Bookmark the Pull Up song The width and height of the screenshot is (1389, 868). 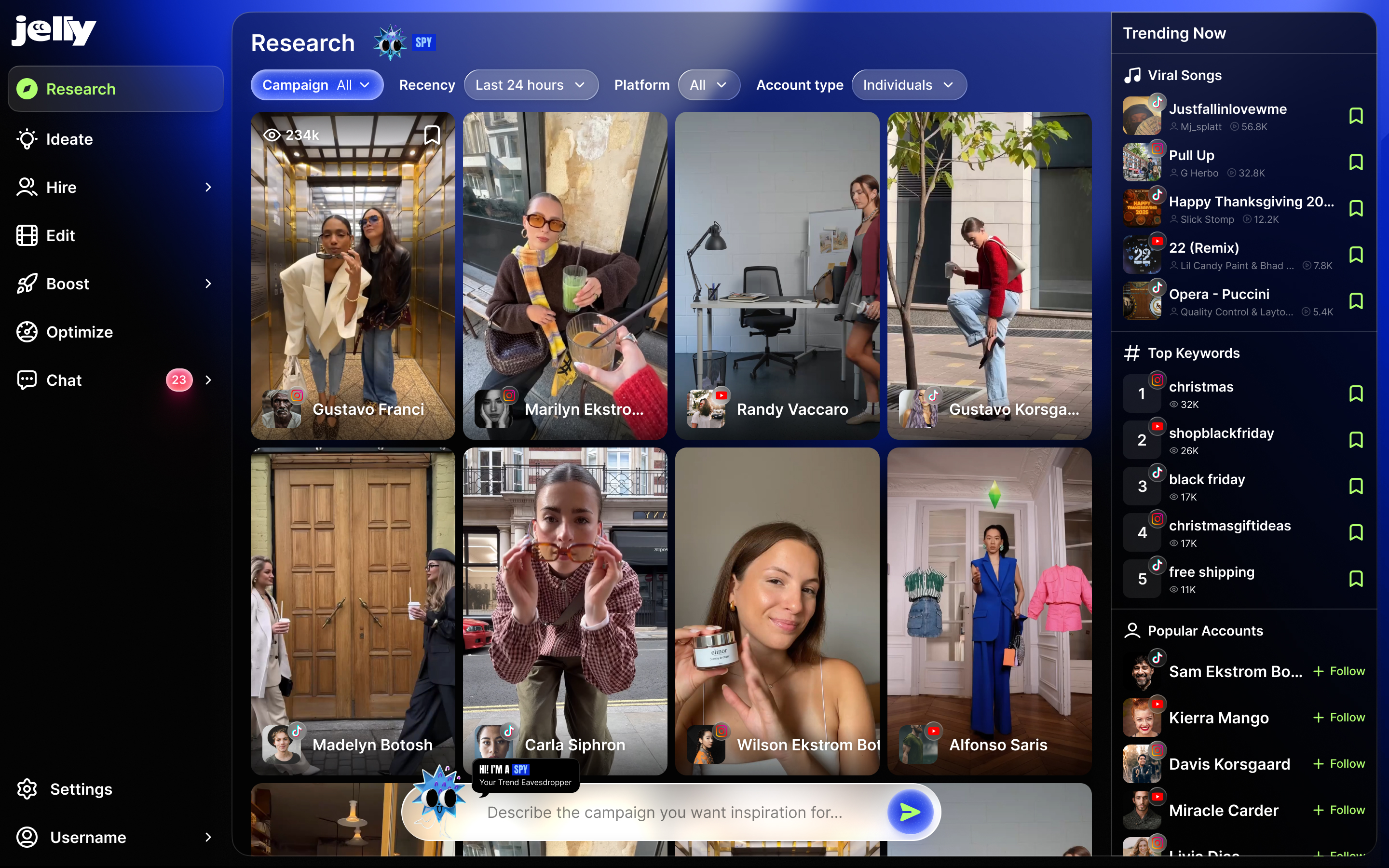(x=1356, y=163)
